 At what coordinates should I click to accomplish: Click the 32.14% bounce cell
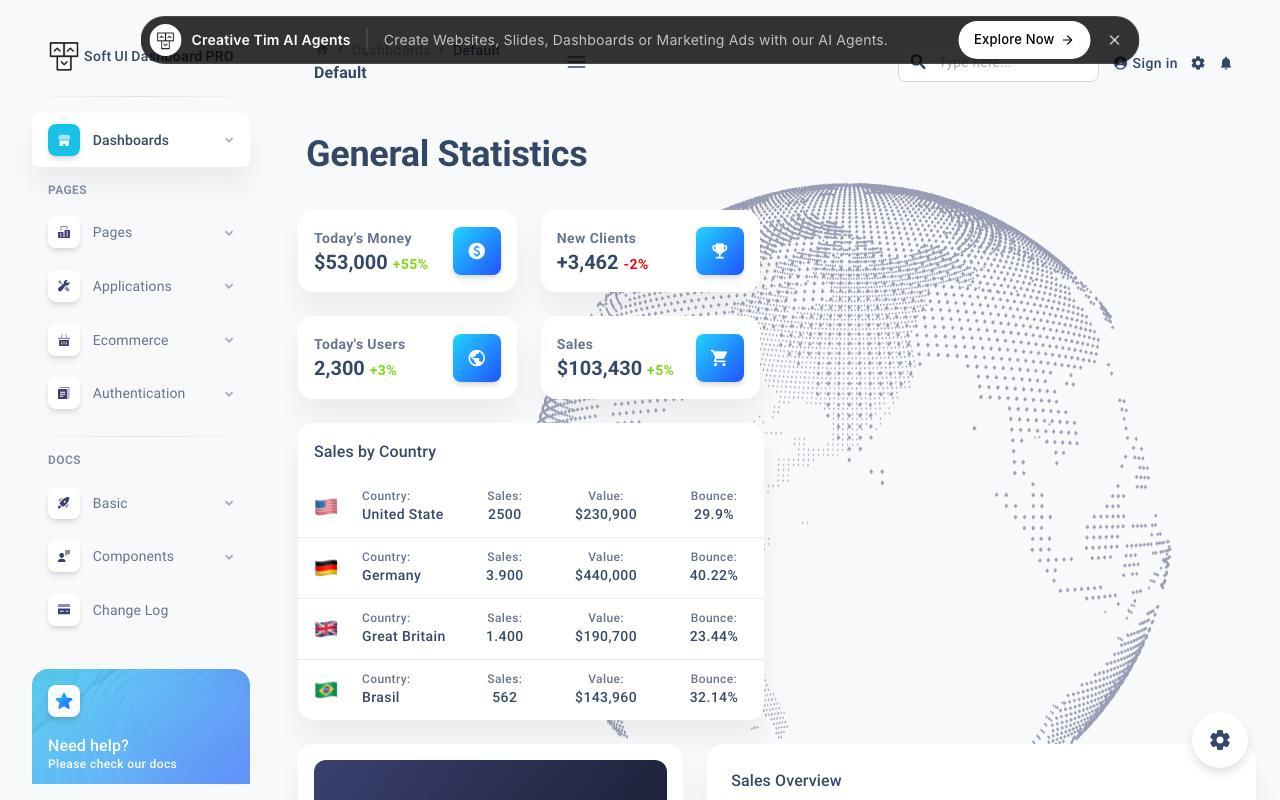pos(714,697)
